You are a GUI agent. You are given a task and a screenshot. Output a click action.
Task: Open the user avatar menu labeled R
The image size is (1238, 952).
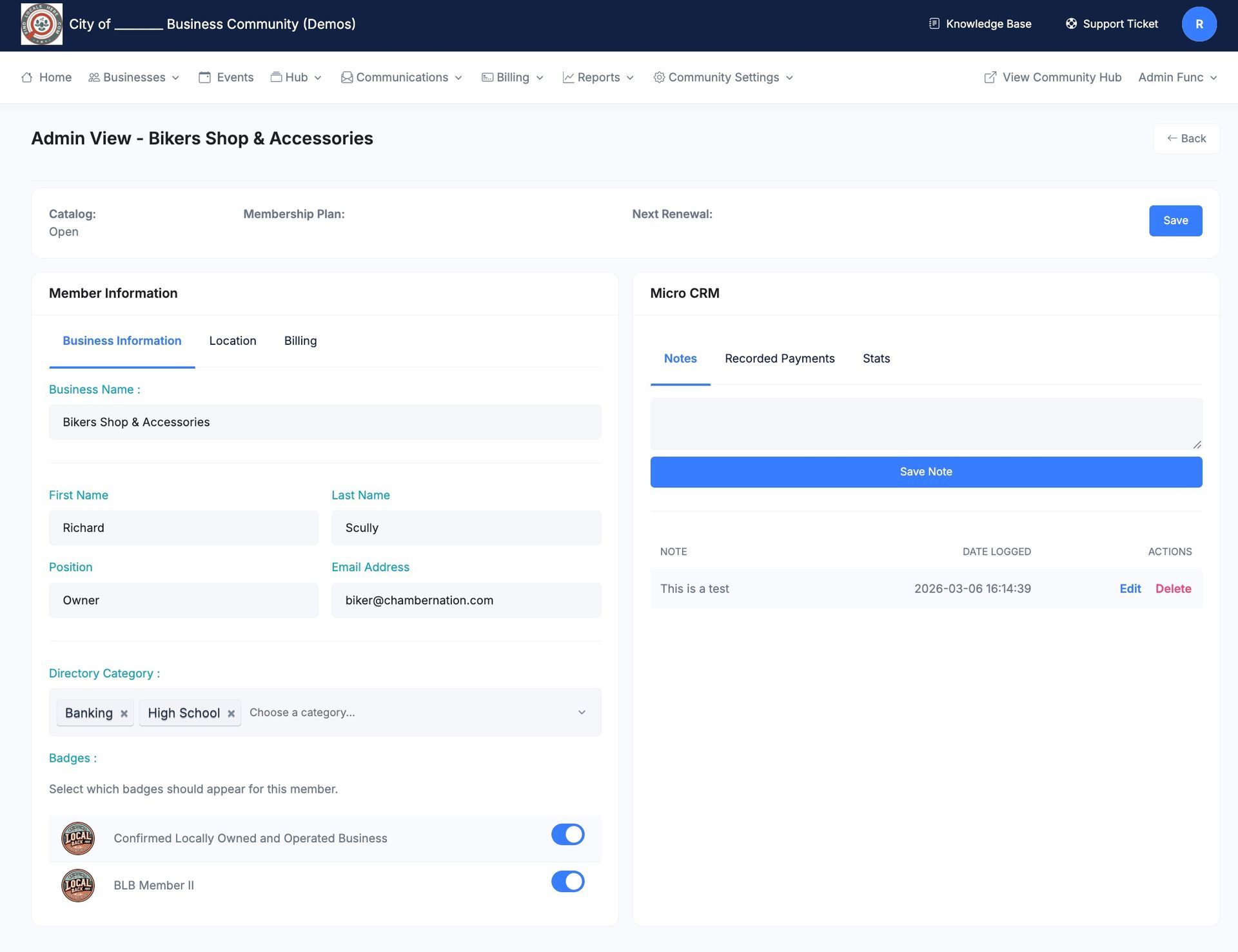1199,24
